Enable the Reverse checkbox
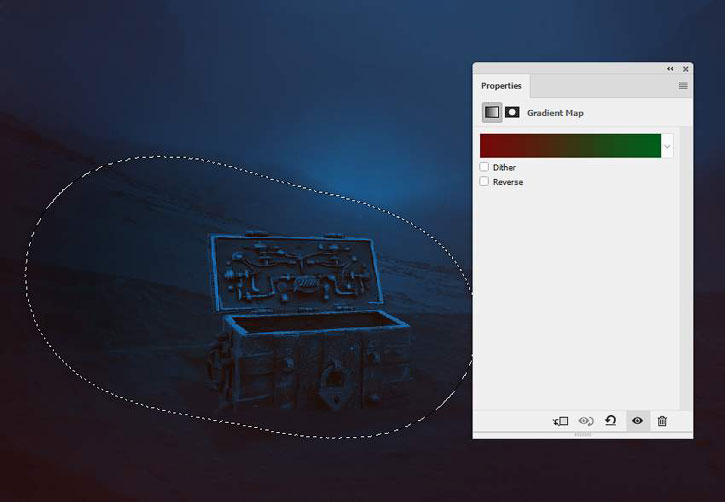Image resolution: width=725 pixels, height=502 pixels. (x=484, y=181)
